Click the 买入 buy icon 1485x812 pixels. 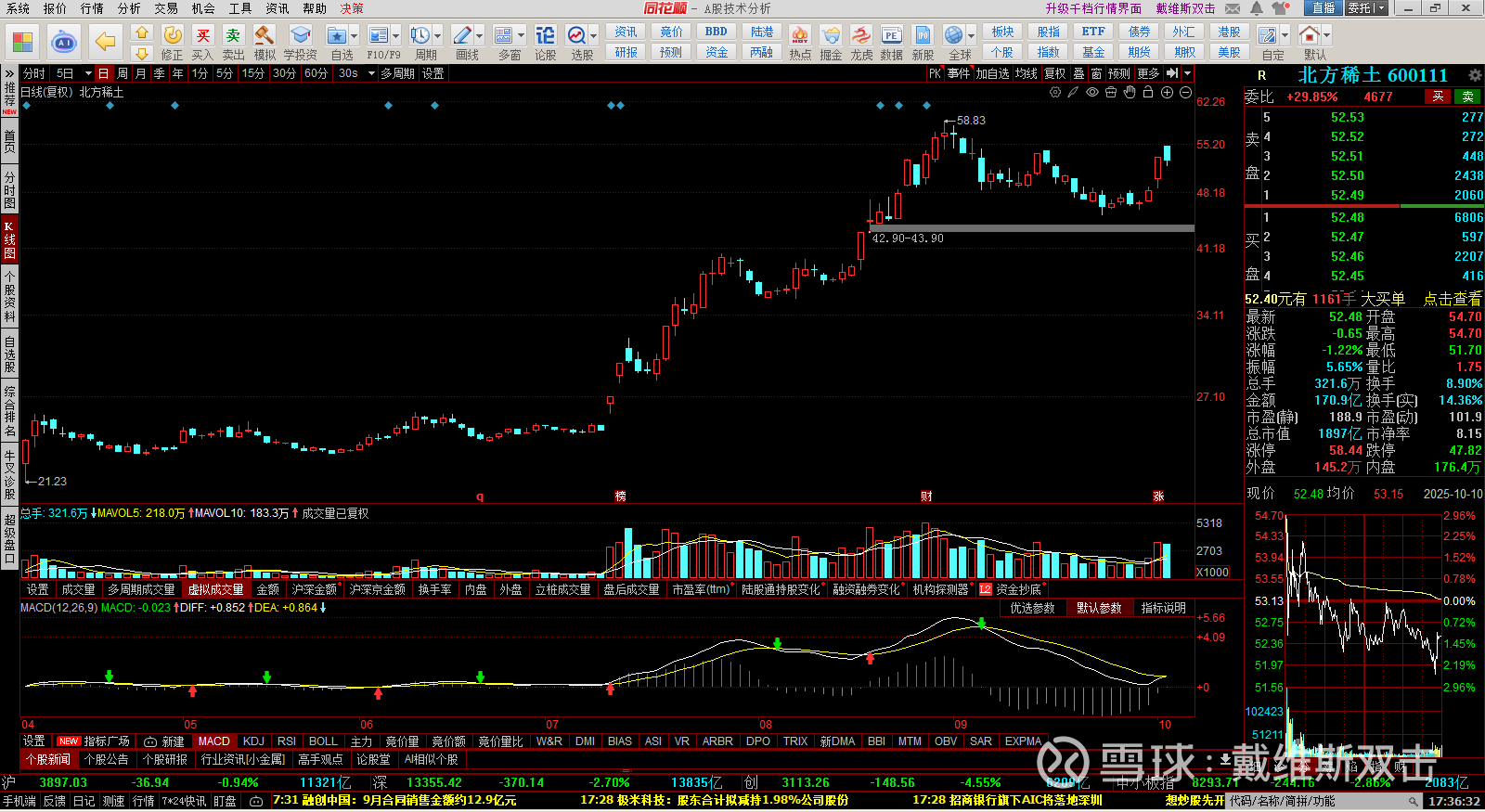coord(203,35)
